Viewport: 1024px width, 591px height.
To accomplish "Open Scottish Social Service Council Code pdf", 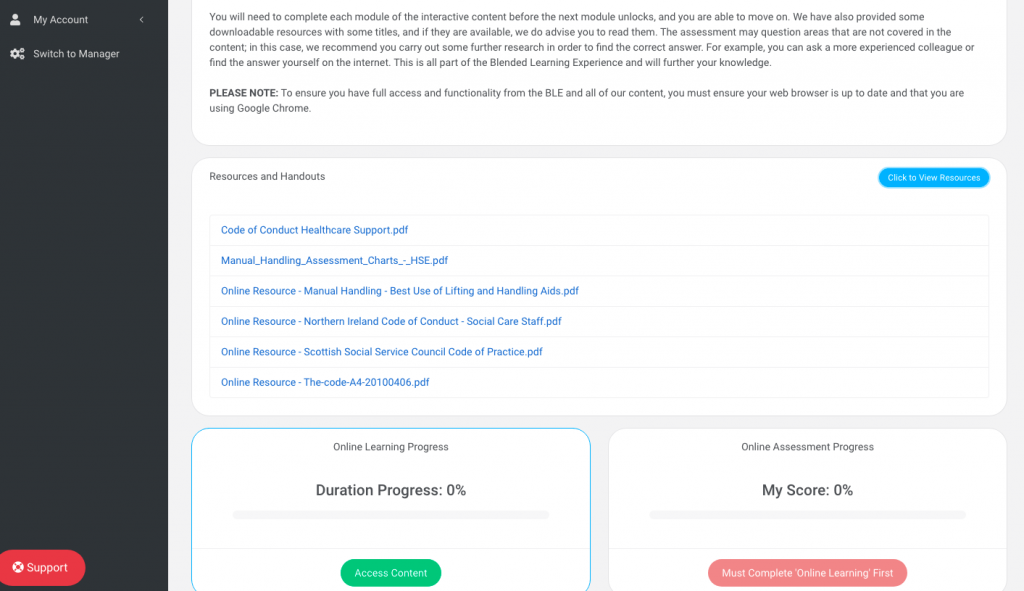I will pos(381,352).
